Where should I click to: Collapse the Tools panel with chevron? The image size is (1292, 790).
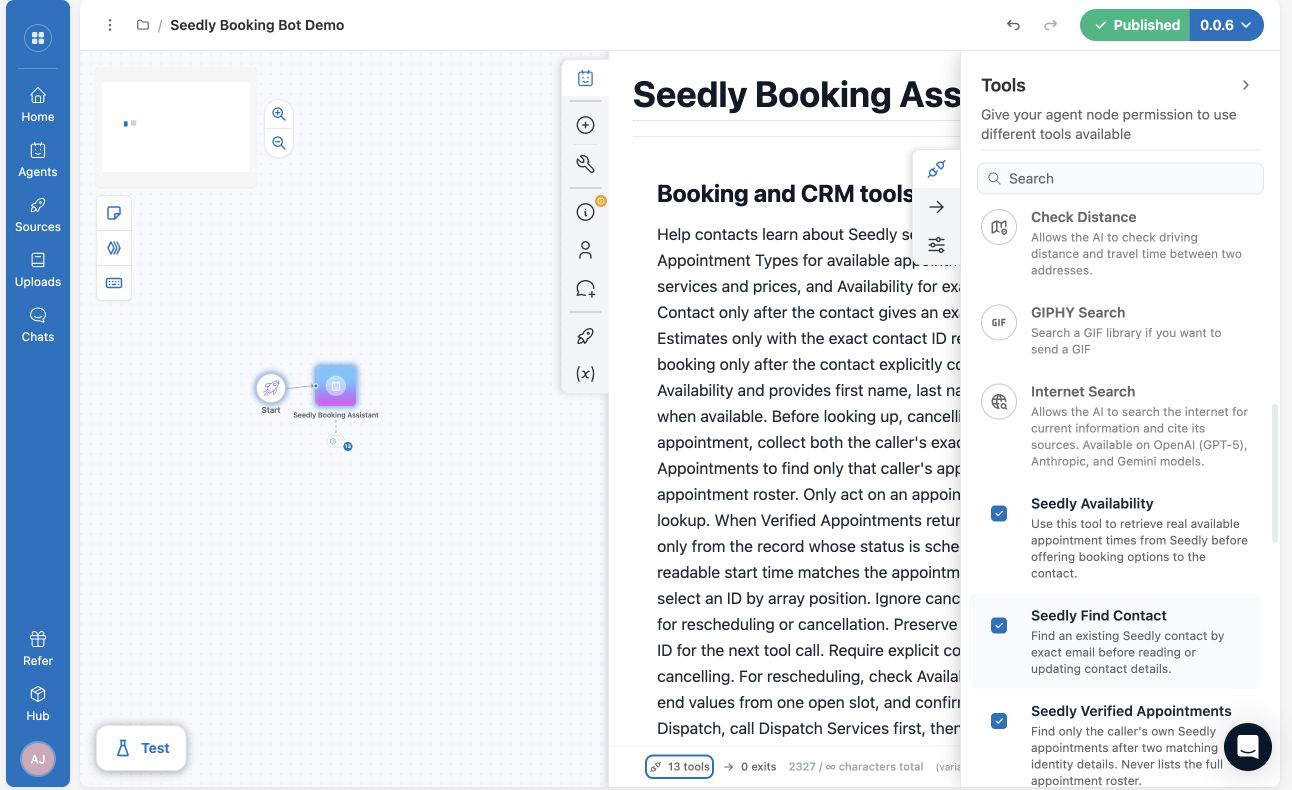pos(1246,85)
